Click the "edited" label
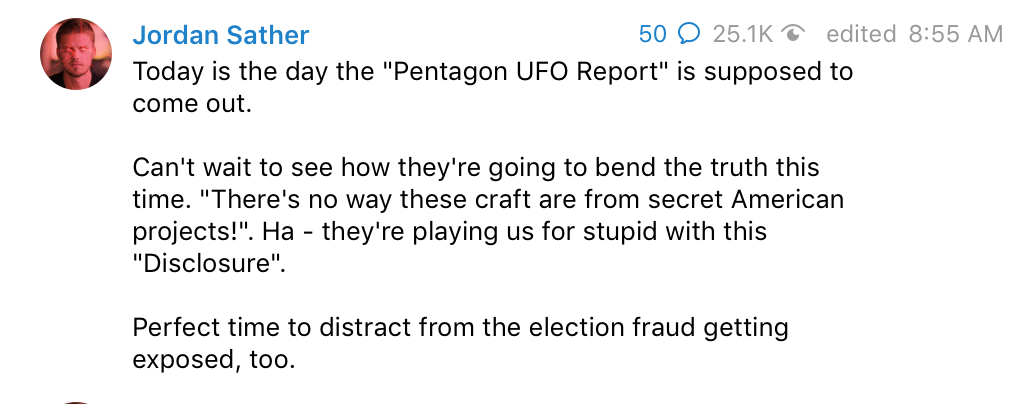 point(861,34)
